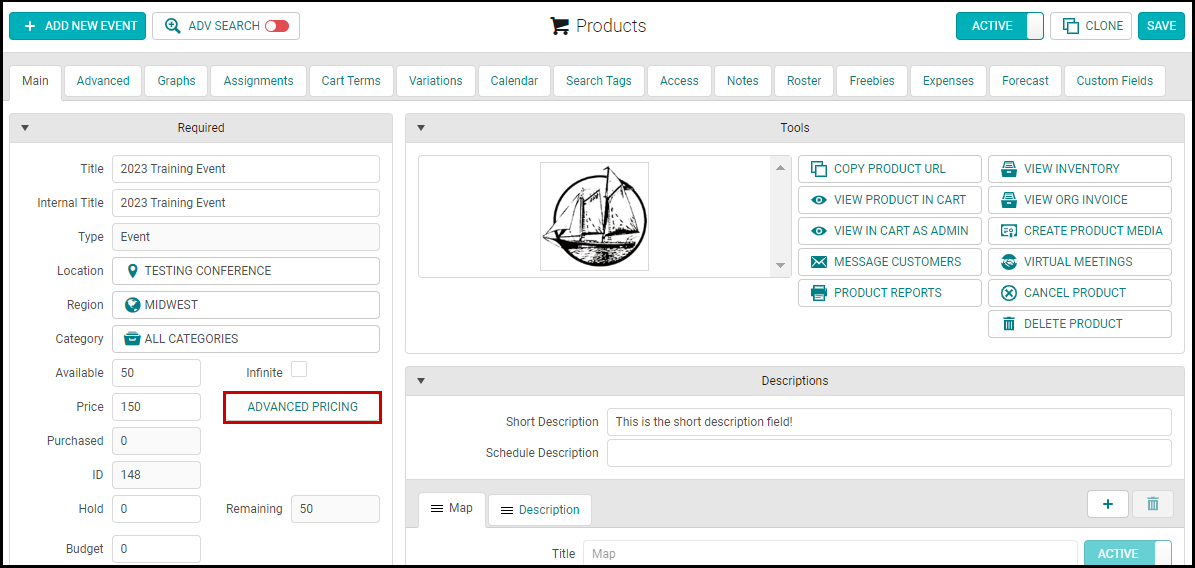
Task: Click the envelope icon on Message Customers
Action: tap(819, 262)
